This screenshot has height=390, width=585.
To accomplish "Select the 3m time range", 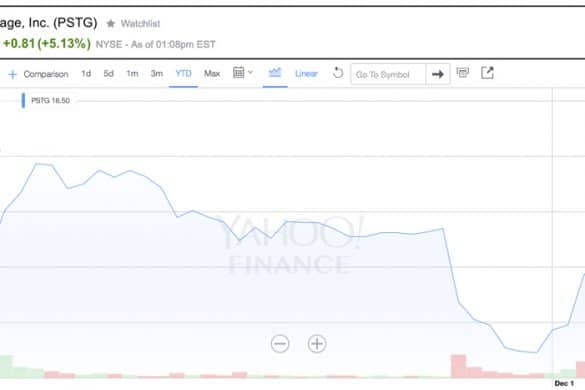I will tap(157, 74).
